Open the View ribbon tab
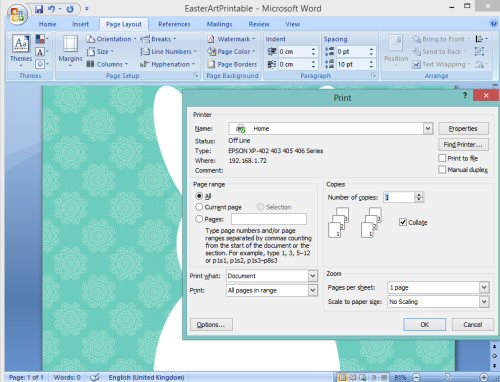The width and height of the screenshot is (500, 382). (292, 24)
